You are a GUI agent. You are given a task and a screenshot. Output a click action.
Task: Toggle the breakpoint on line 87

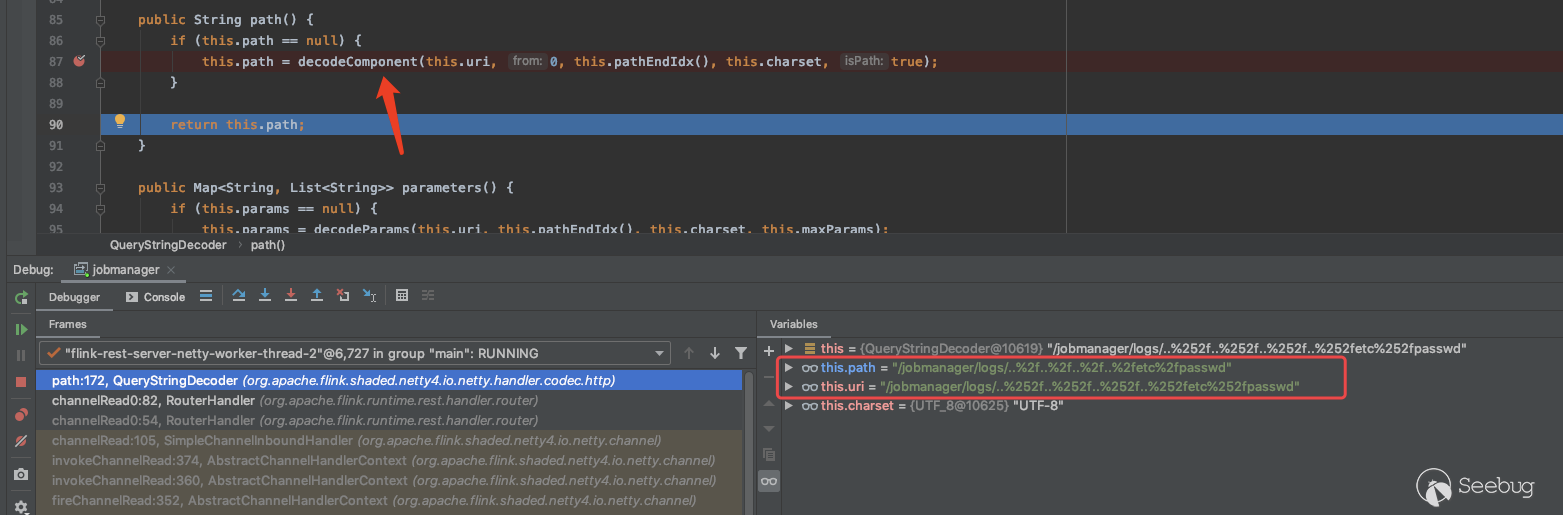[80, 61]
